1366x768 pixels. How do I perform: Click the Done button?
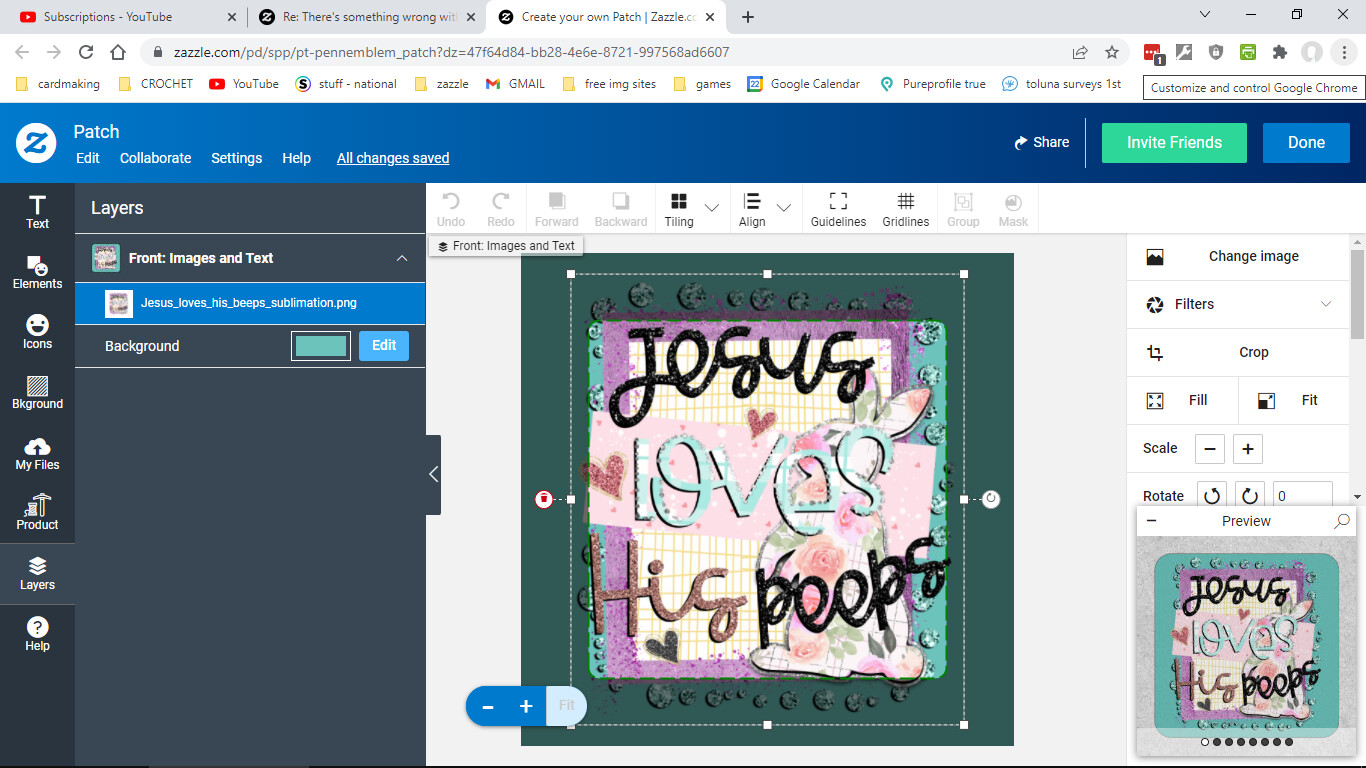[1306, 143]
